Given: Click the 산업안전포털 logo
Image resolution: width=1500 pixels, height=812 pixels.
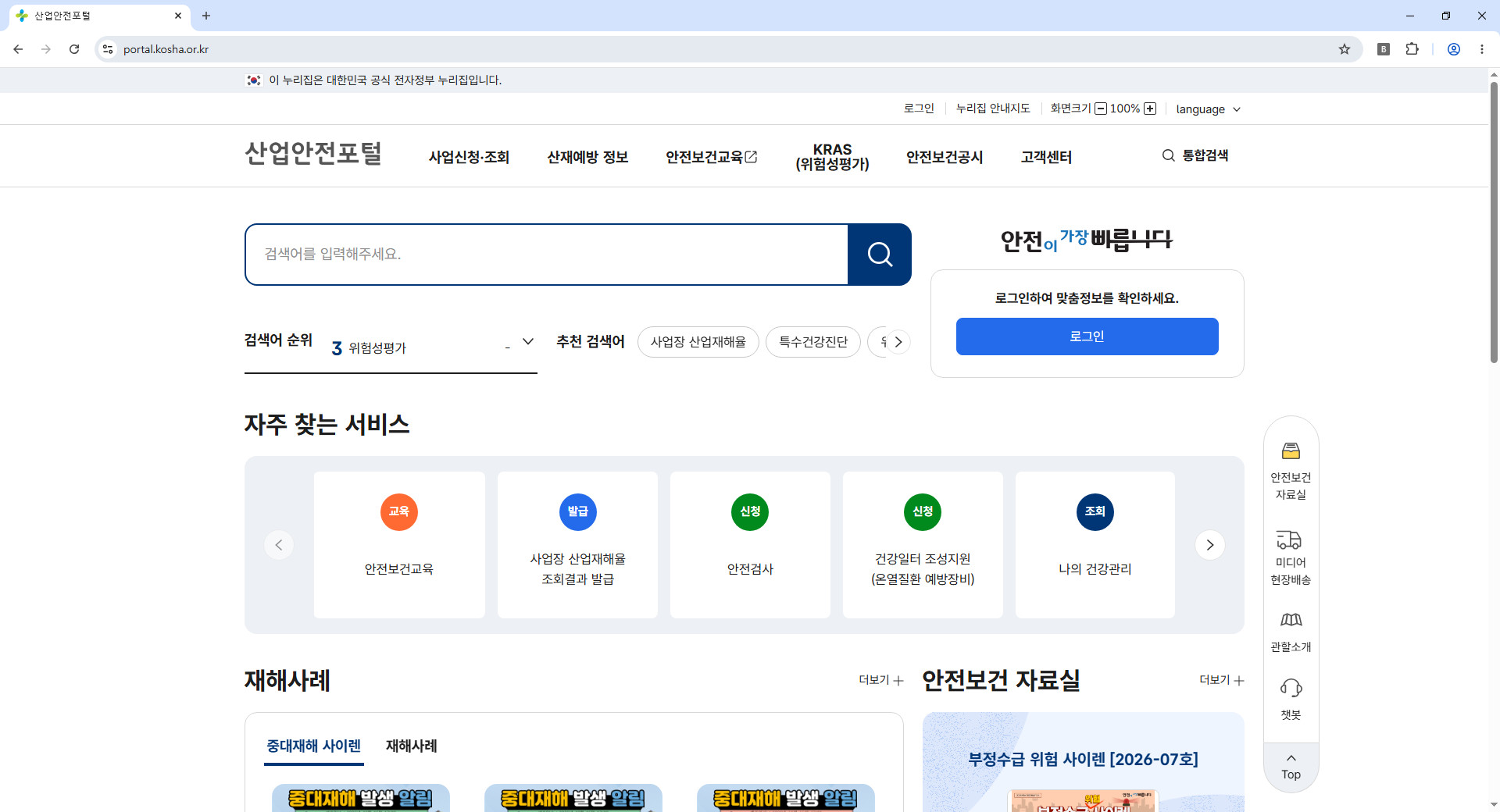Looking at the screenshot, I should pos(313,153).
